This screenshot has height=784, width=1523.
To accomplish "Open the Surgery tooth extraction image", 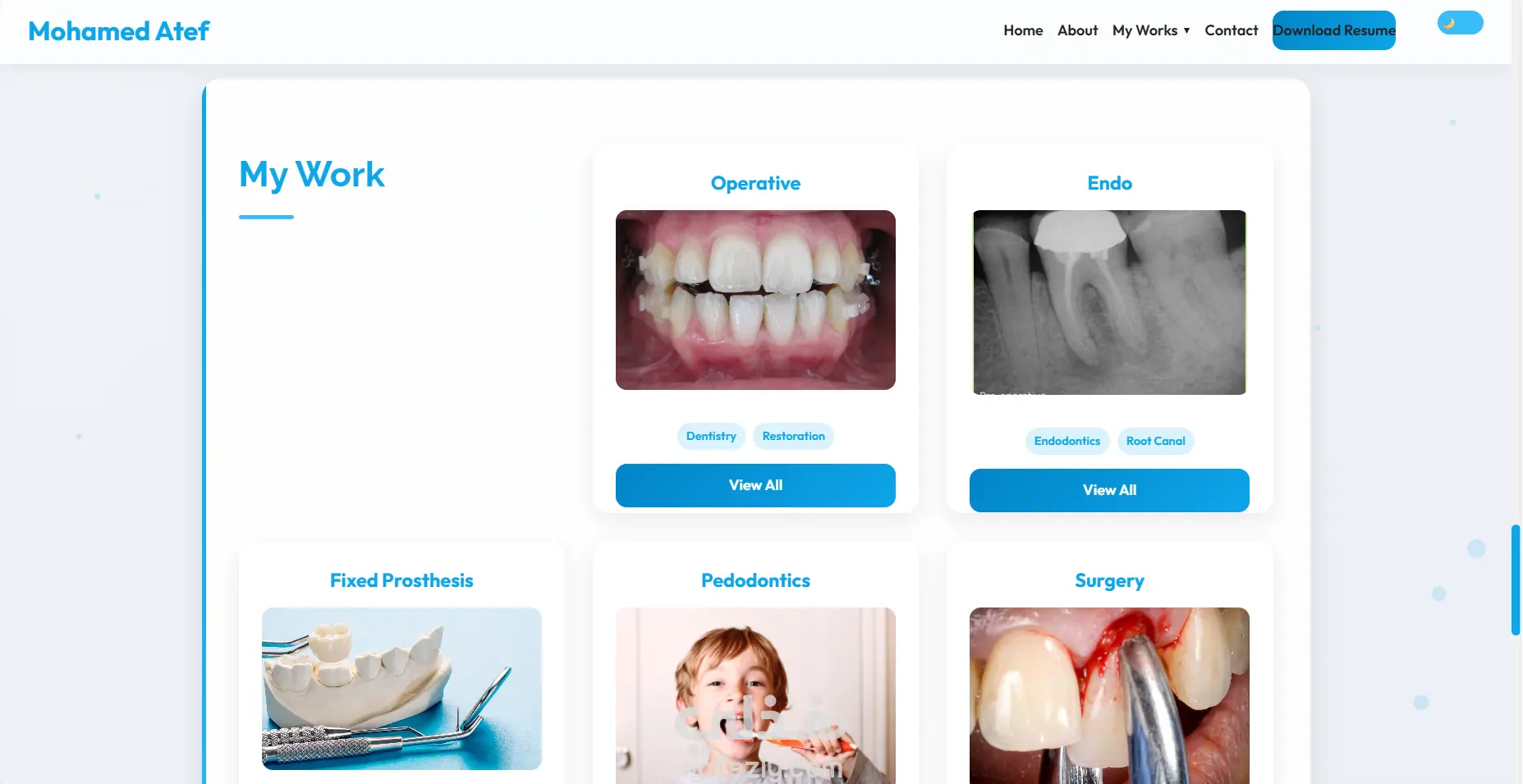I will pos(1109,695).
